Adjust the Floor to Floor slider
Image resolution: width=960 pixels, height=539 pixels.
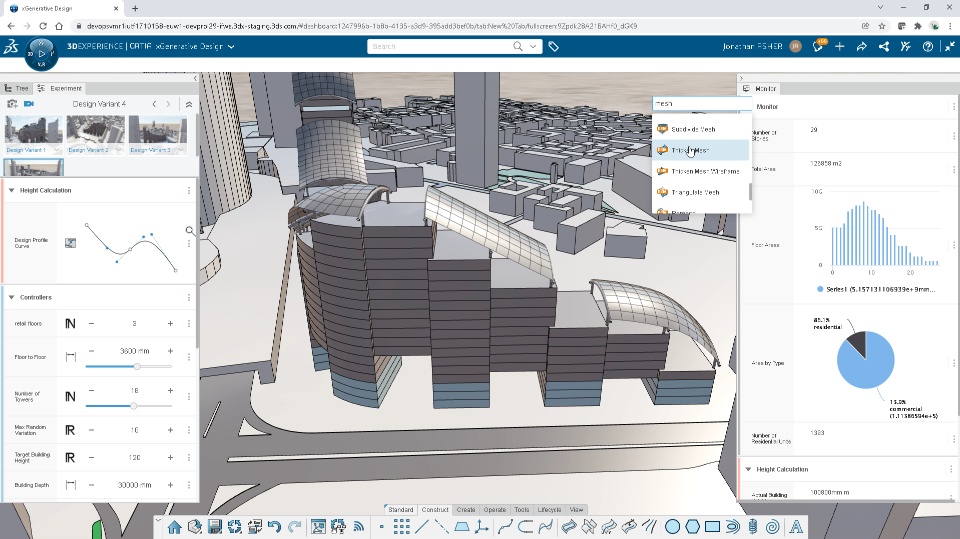point(137,366)
